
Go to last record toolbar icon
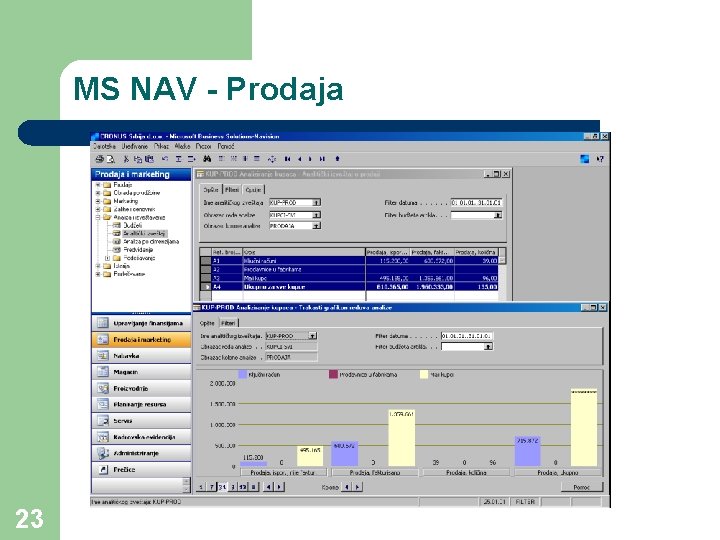coord(322,159)
